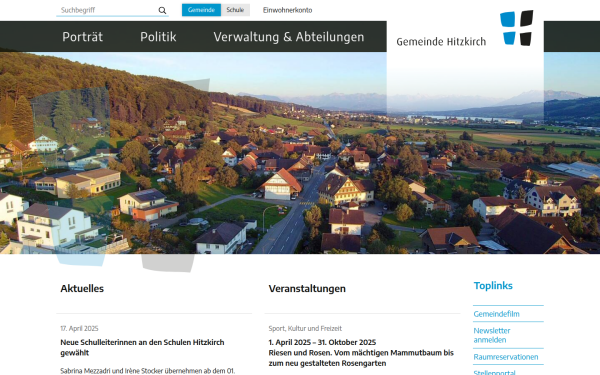Switch to the Gemeinde toggle

click(201, 10)
